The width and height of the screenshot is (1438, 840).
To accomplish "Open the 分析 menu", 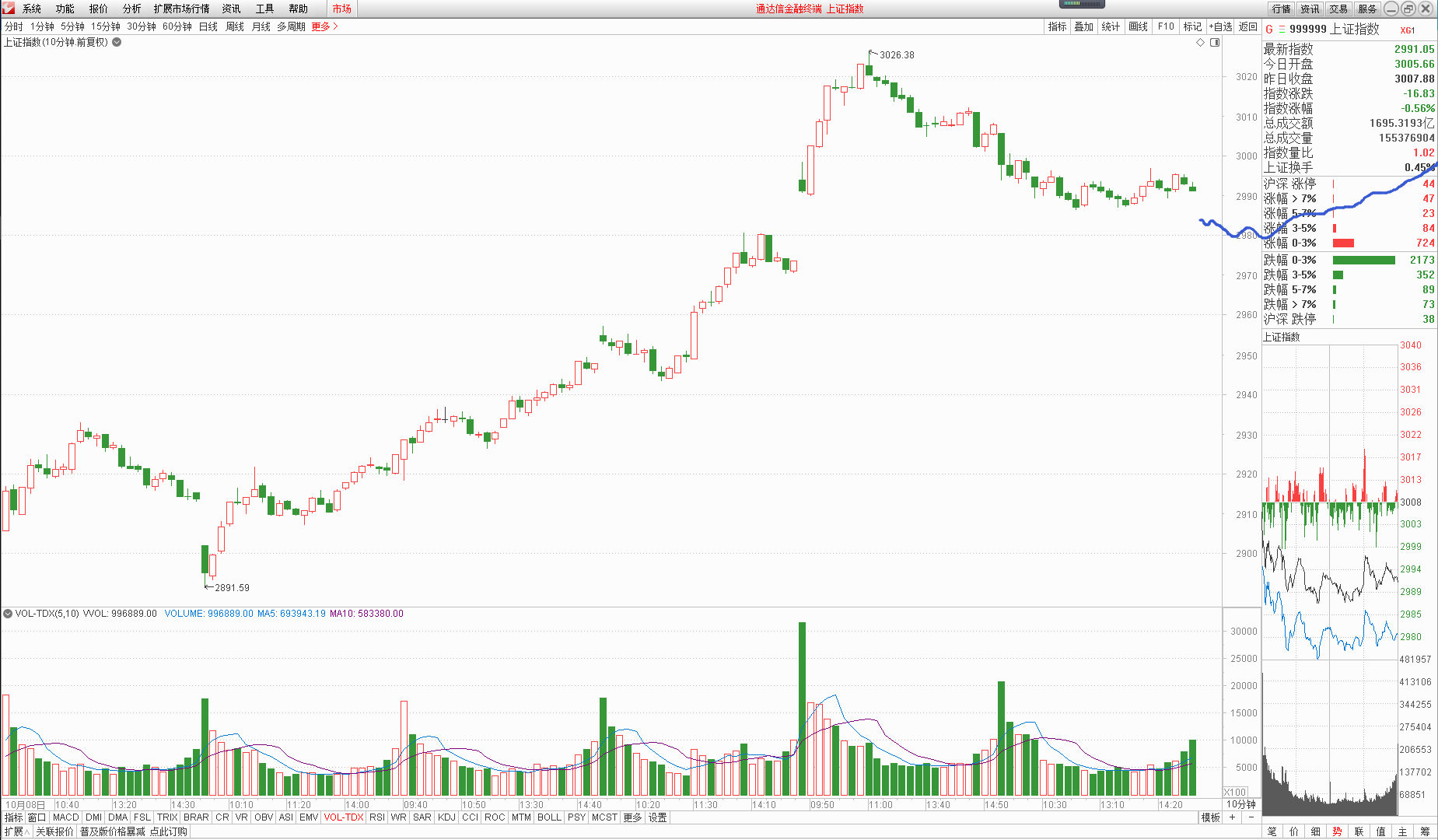I will [x=131, y=9].
